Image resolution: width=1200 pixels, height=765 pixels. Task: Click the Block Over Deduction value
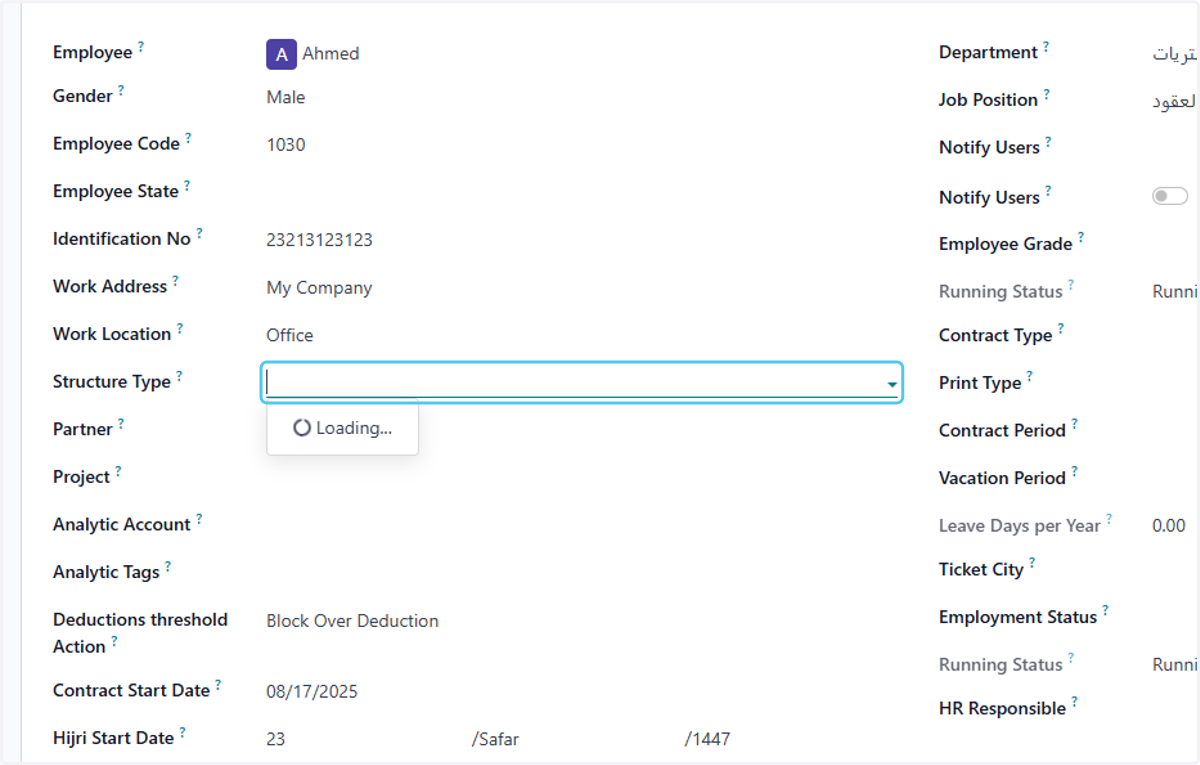point(352,621)
